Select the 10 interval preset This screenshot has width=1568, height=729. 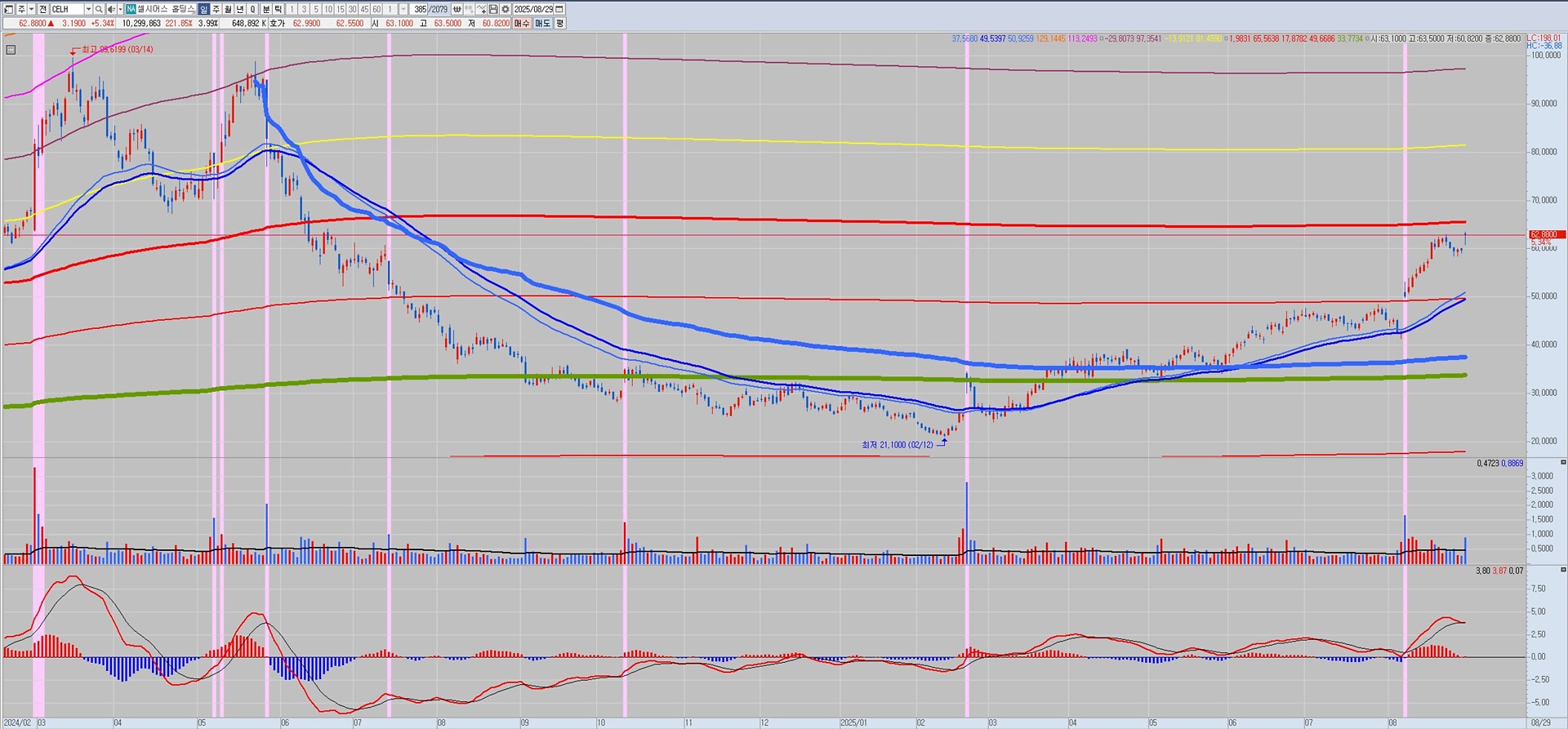pyautogui.click(x=328, y=9)
